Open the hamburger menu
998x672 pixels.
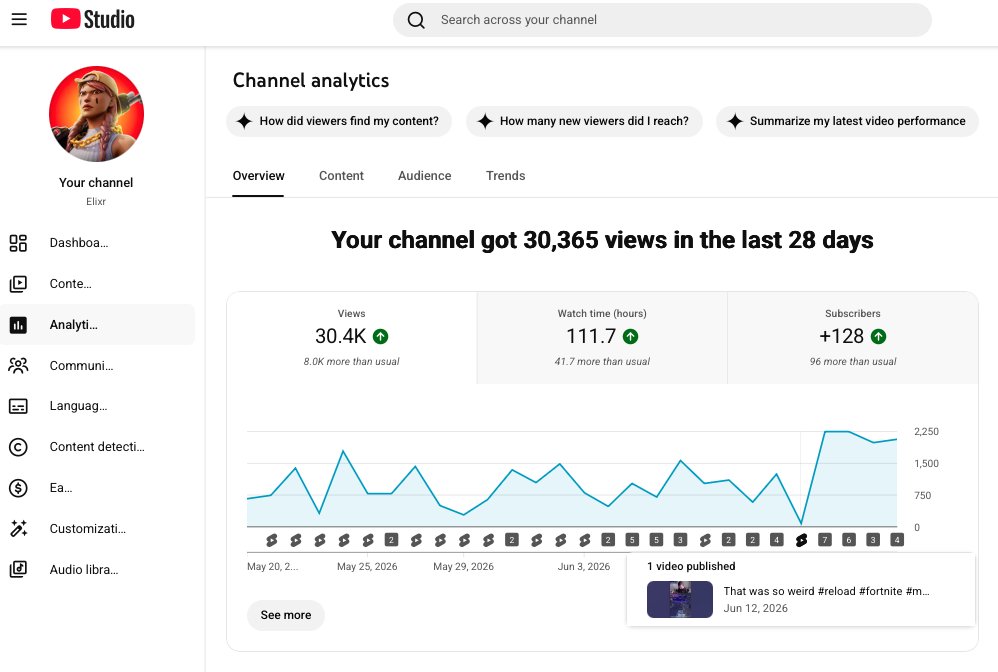coord(19,20)
